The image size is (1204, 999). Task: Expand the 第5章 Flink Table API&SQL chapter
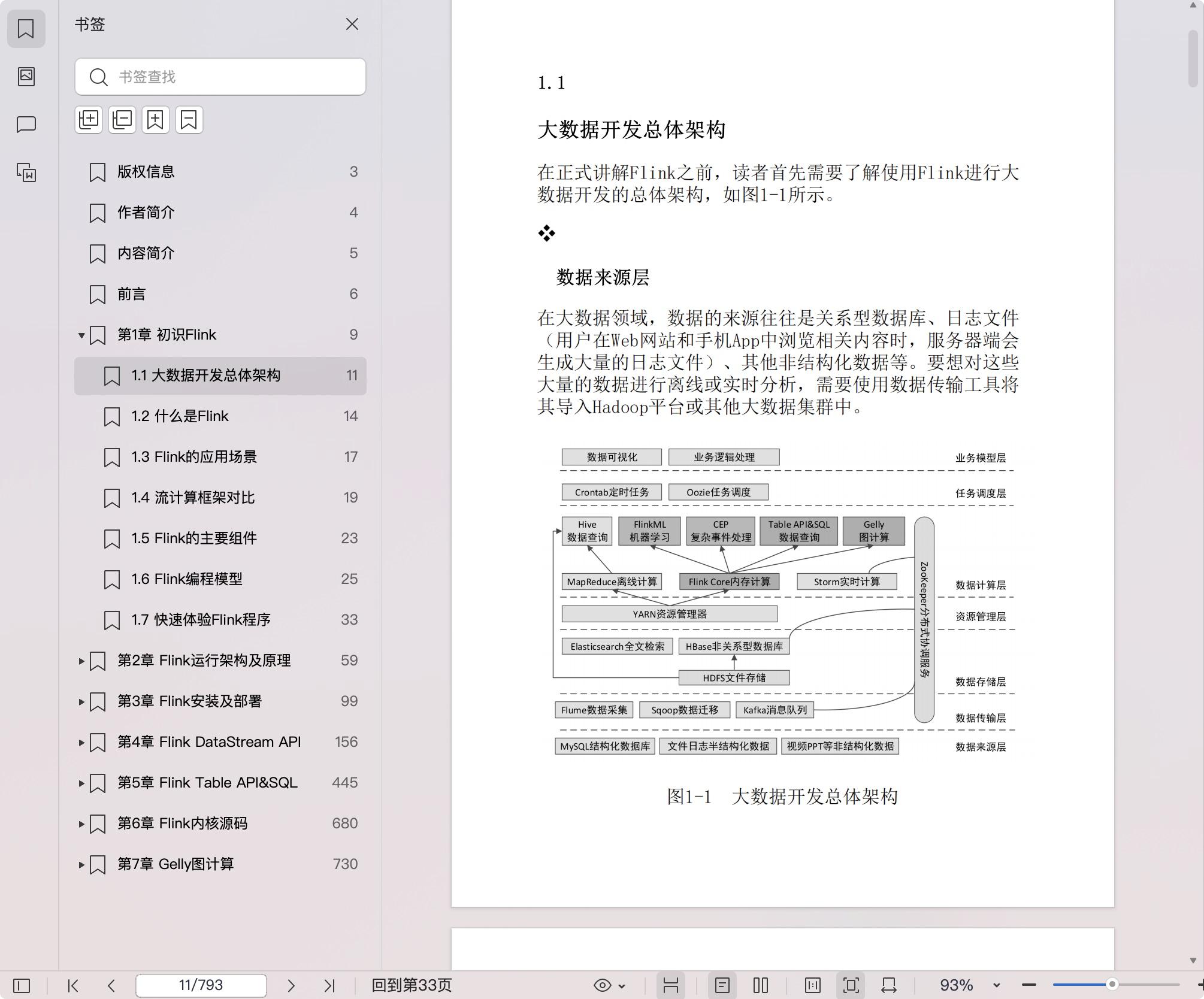pyautogui.click(x=81, y=783)
